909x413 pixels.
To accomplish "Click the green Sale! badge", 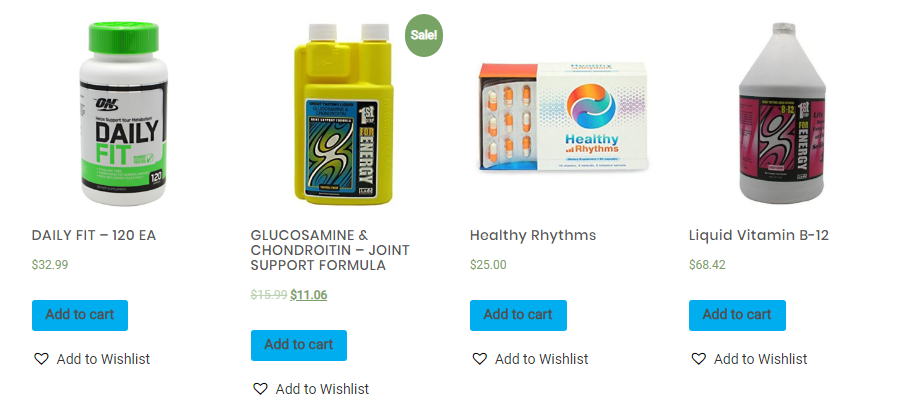I will tap(424, 35).
